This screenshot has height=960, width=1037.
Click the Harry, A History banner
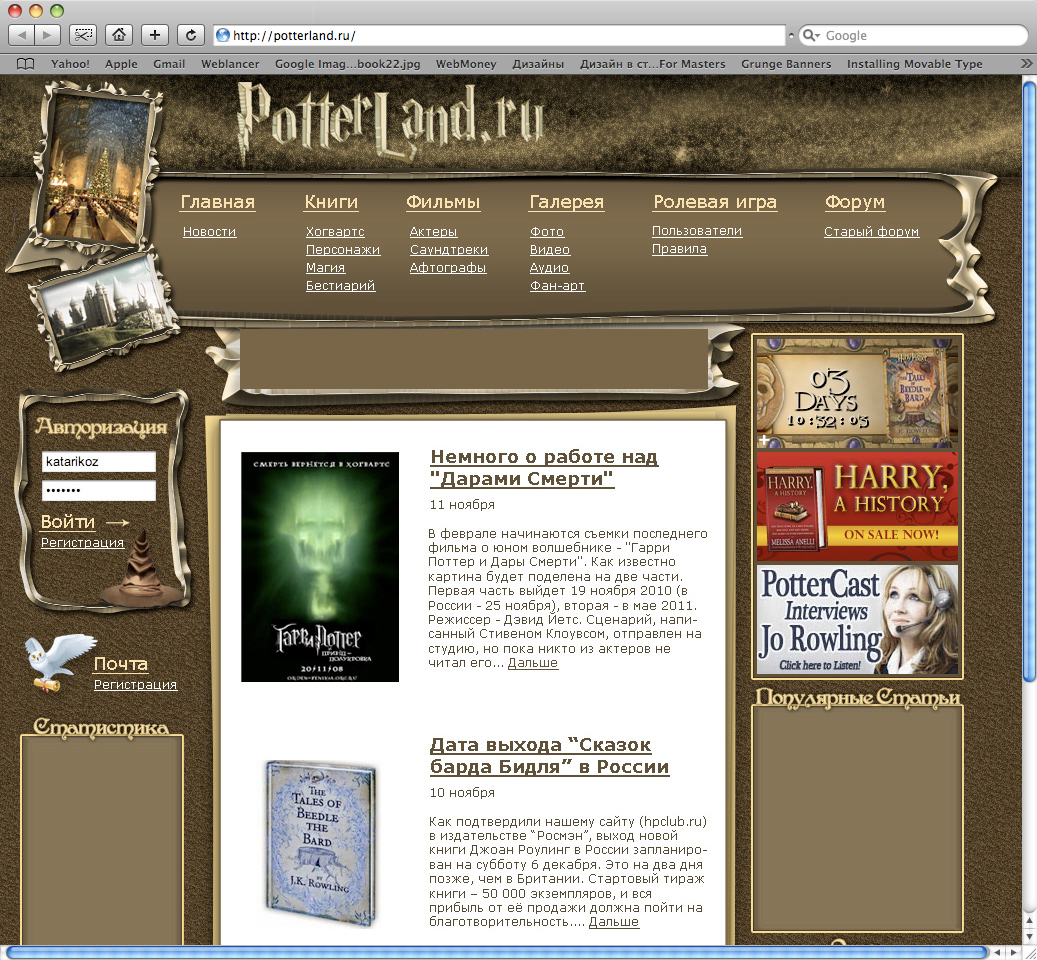point(857,506)
